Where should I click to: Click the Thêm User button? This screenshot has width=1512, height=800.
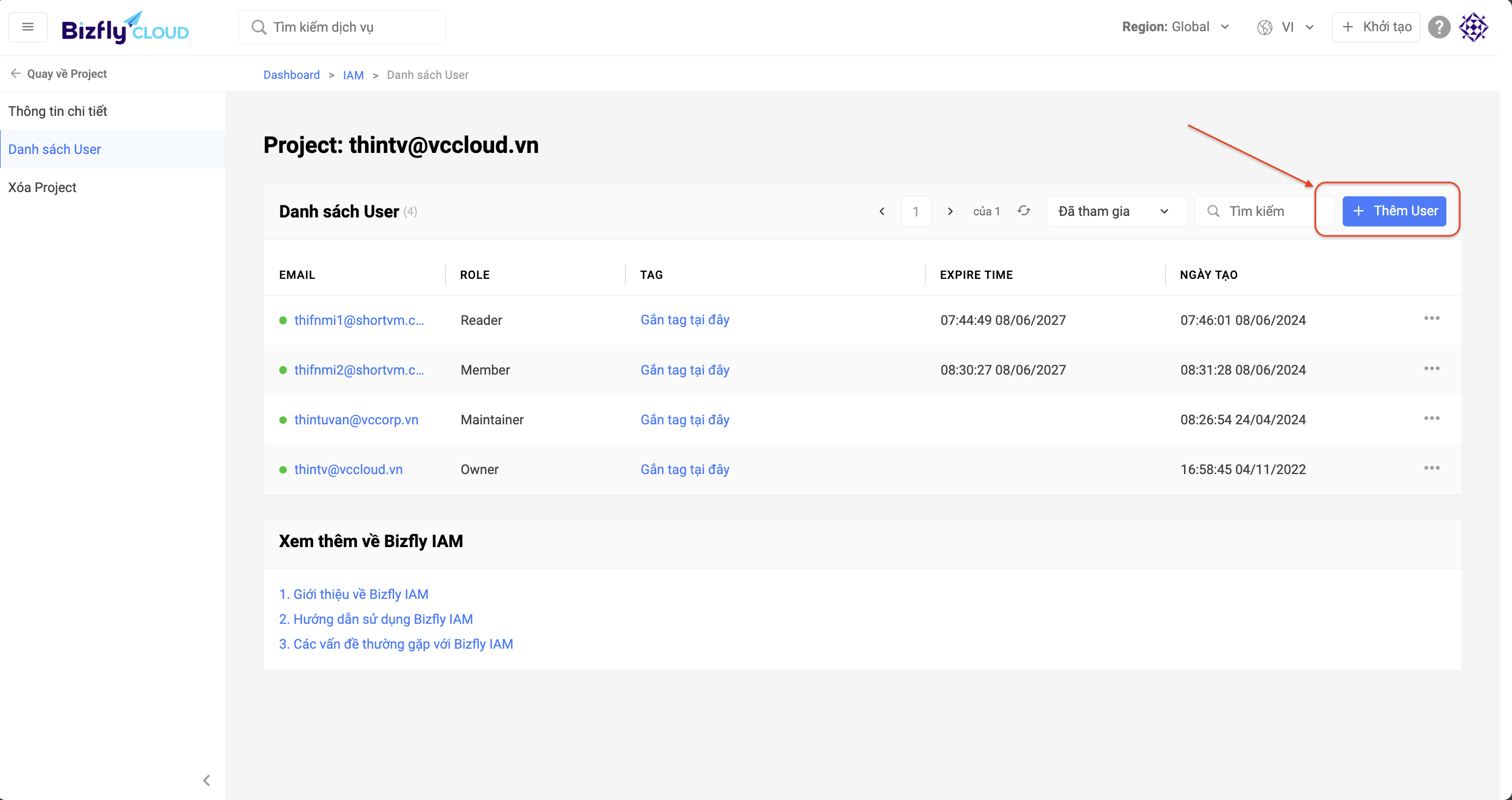pyautogui.click(x=1394, y=211)
